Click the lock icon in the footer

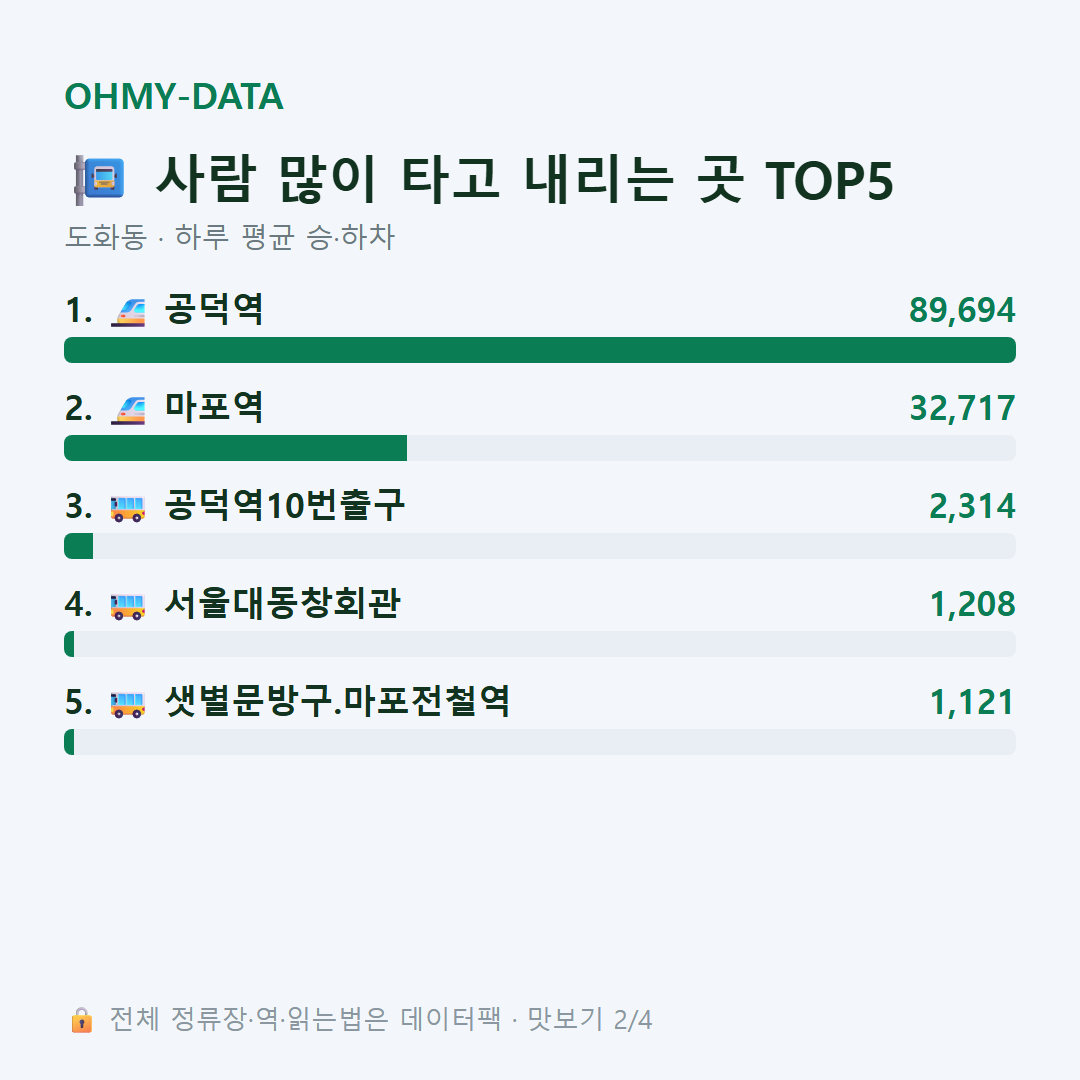[81, 1020]
